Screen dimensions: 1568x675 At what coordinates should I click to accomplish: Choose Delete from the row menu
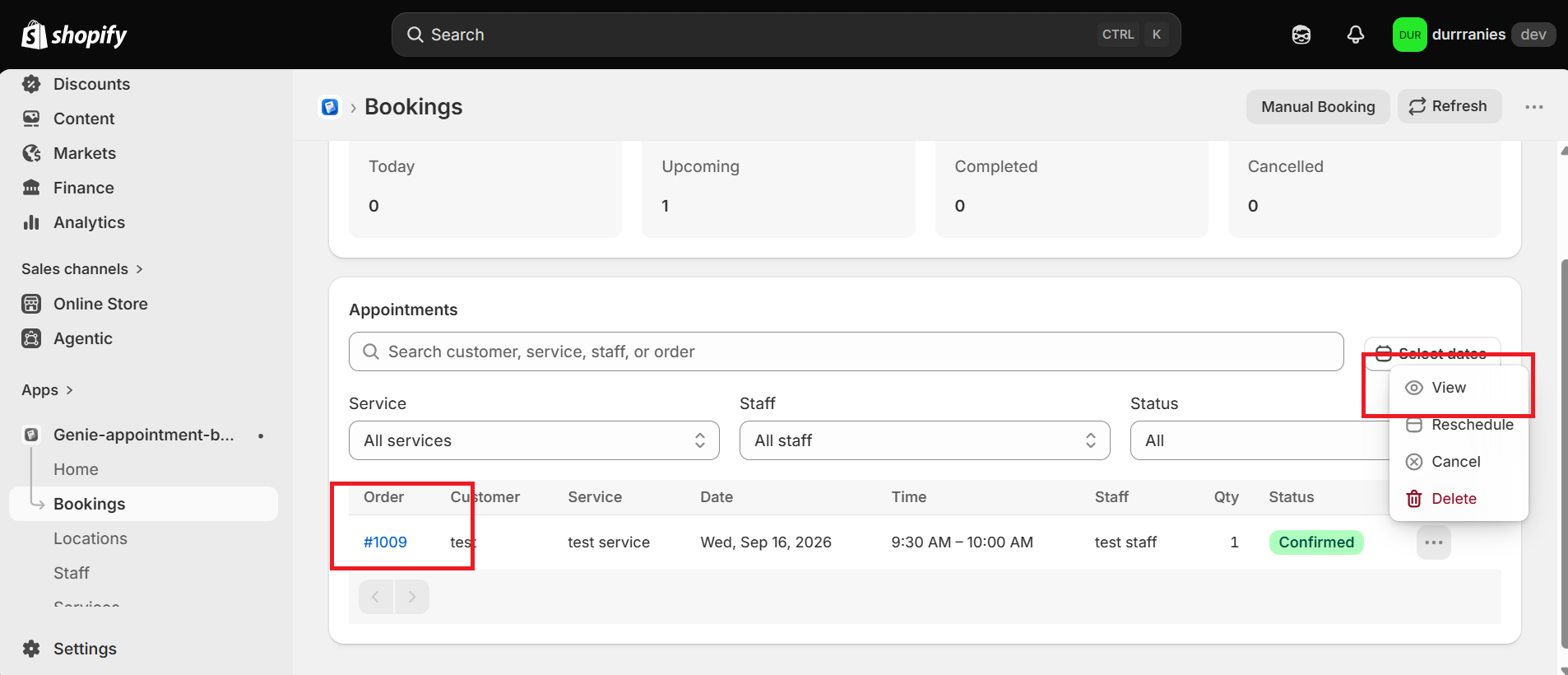[x=1459, y=499]
